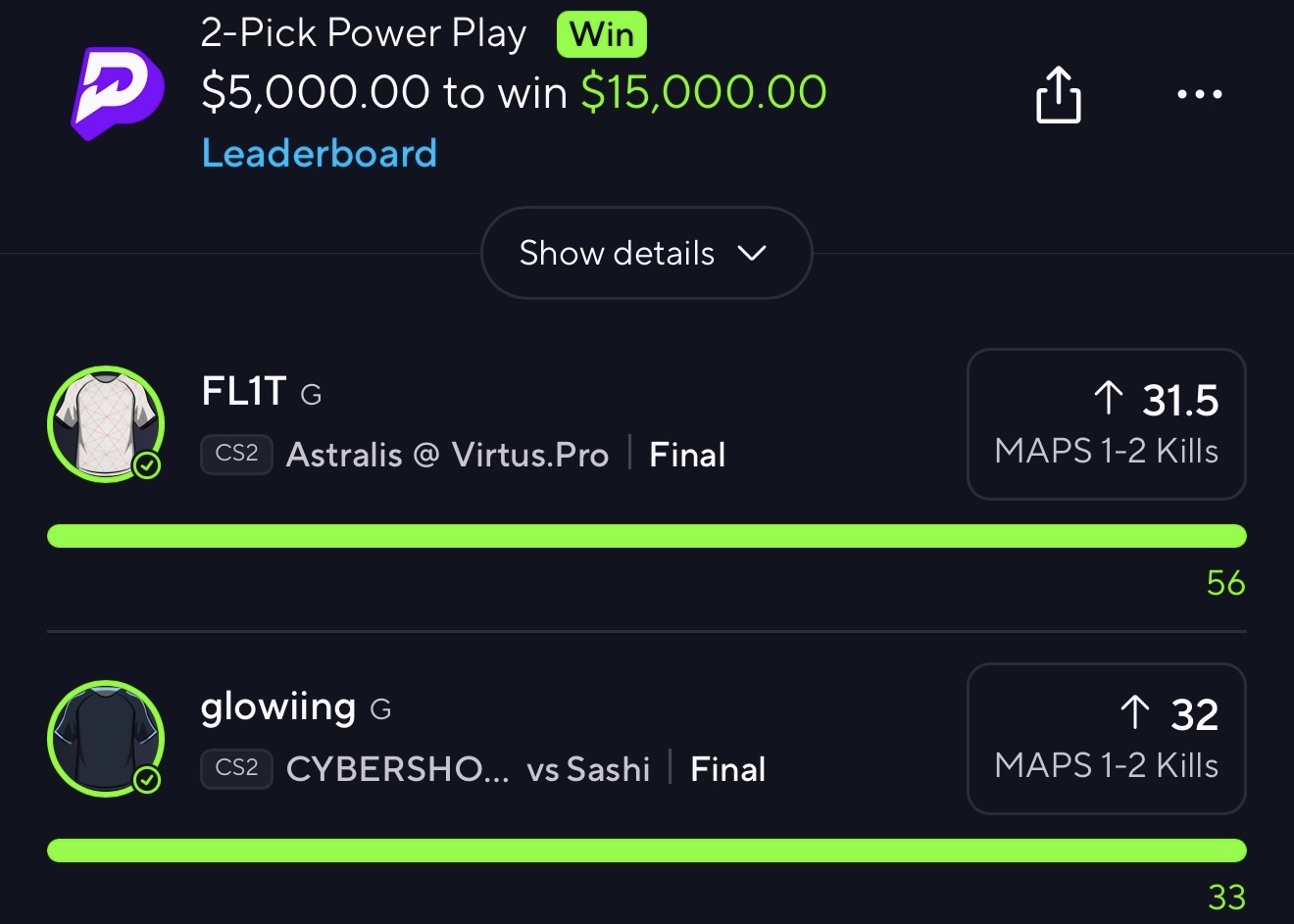Select glowiing's dark jersey avatar
The height and width of the screenshot is (924, 1294).
(x=106, y=739)
